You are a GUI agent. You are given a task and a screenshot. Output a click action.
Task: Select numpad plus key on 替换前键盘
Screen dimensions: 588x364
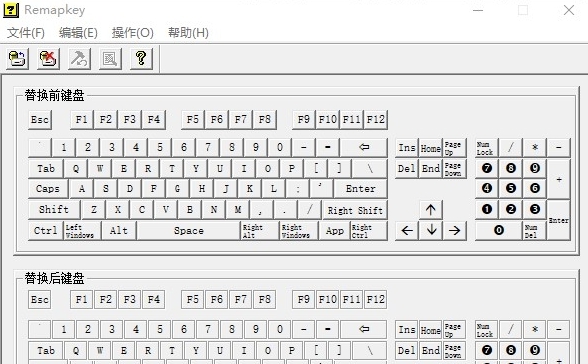tap(559, 179)
